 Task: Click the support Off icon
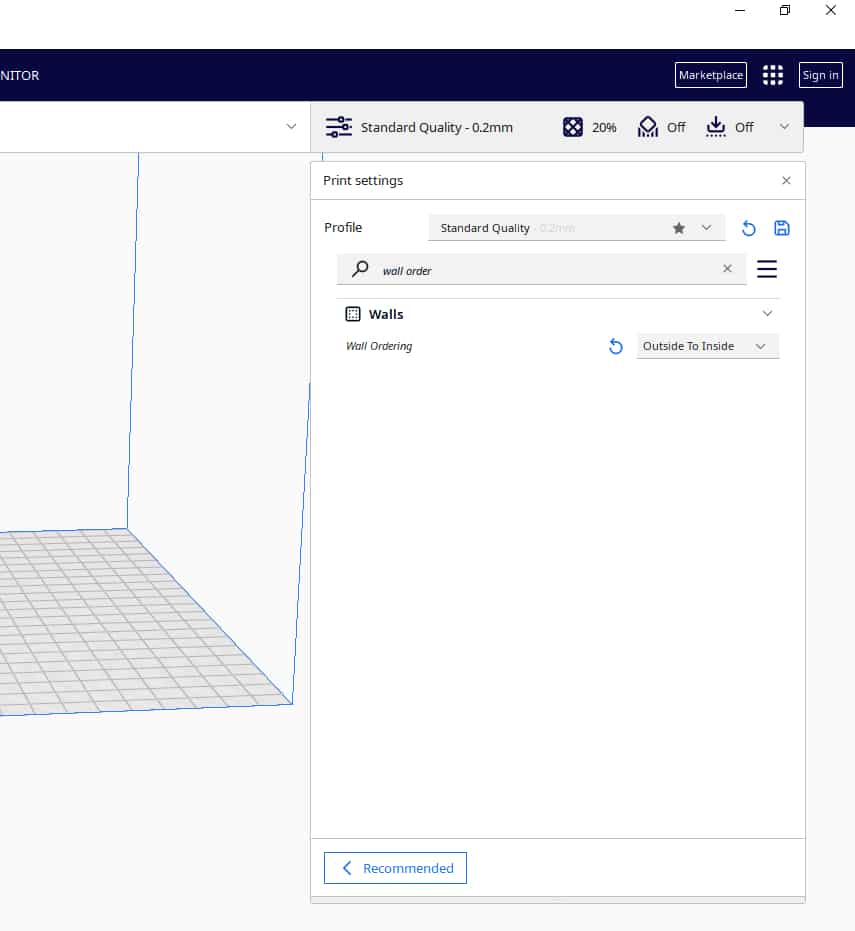(648, 127)
